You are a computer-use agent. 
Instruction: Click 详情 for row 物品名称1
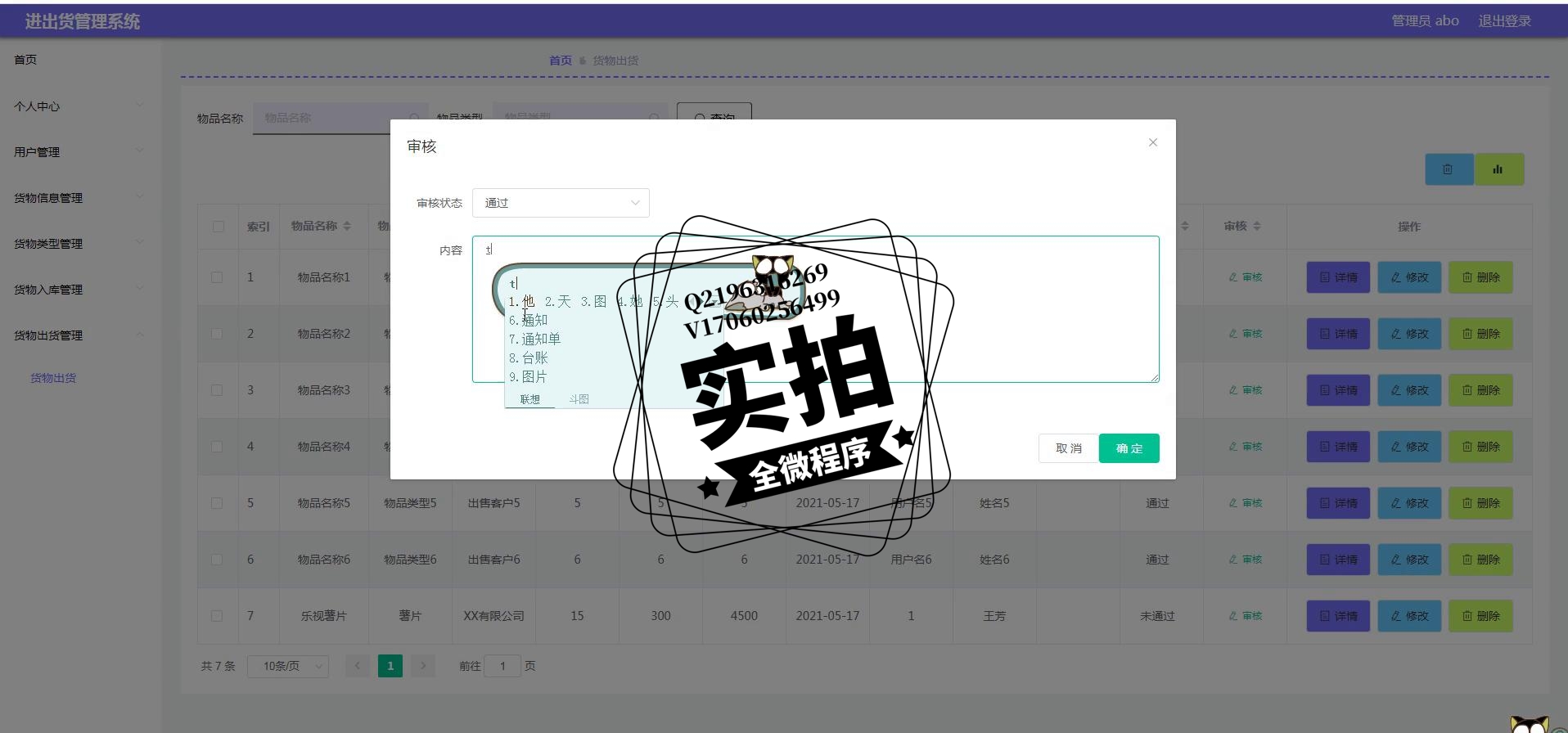[x=1338, y=277]
